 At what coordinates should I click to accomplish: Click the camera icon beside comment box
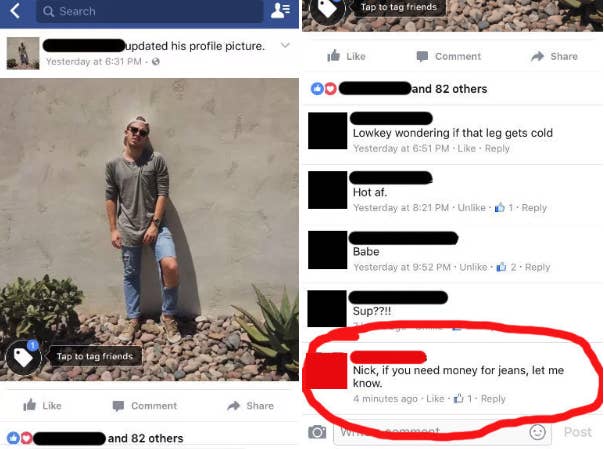click(317, 432)
